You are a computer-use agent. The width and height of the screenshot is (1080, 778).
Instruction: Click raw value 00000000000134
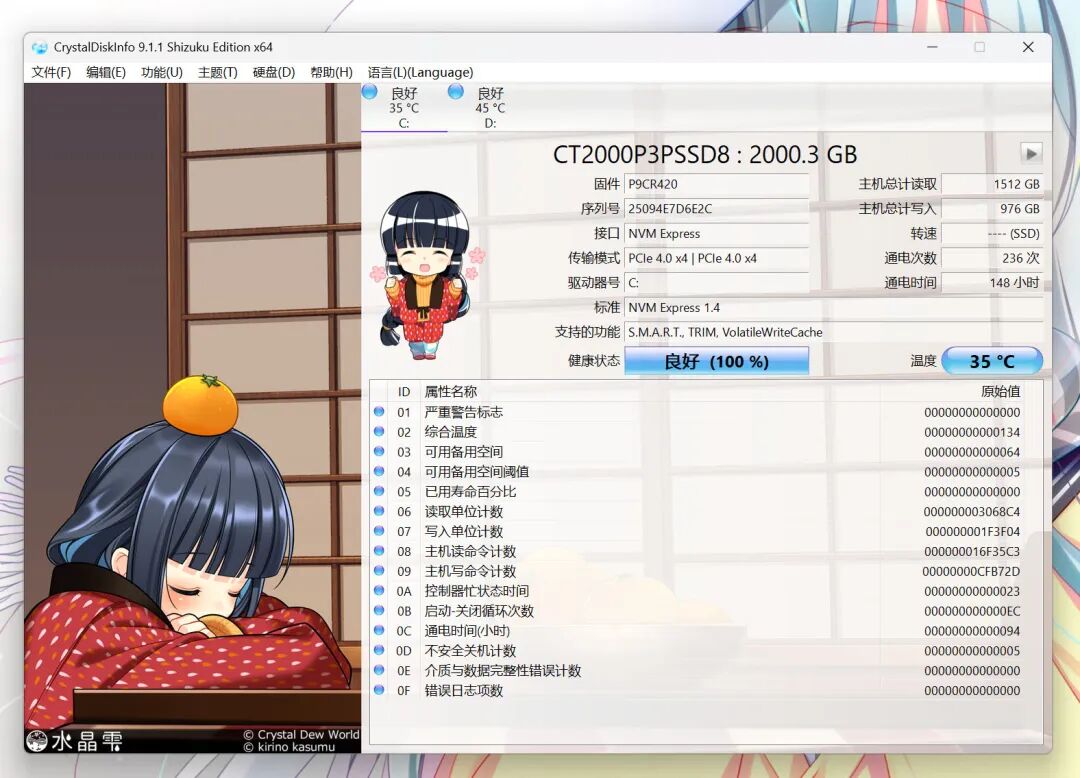pos(972,432)
